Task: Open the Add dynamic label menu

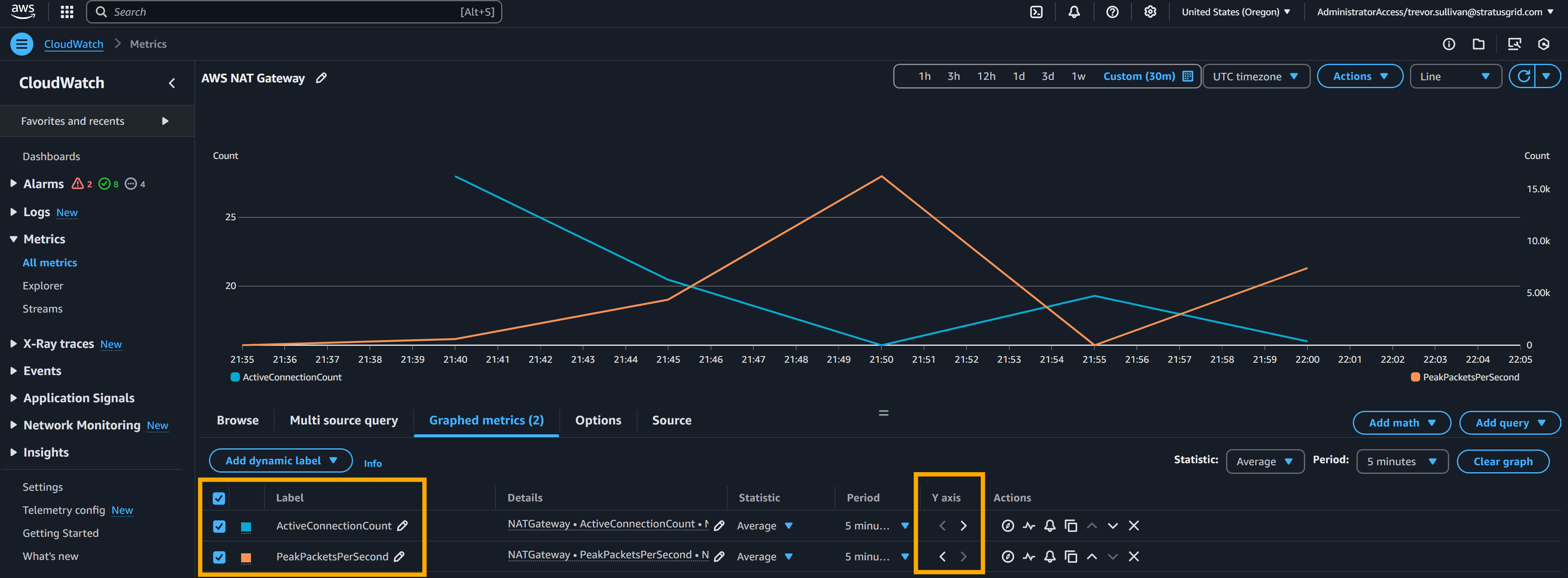Action: (281, 460)
